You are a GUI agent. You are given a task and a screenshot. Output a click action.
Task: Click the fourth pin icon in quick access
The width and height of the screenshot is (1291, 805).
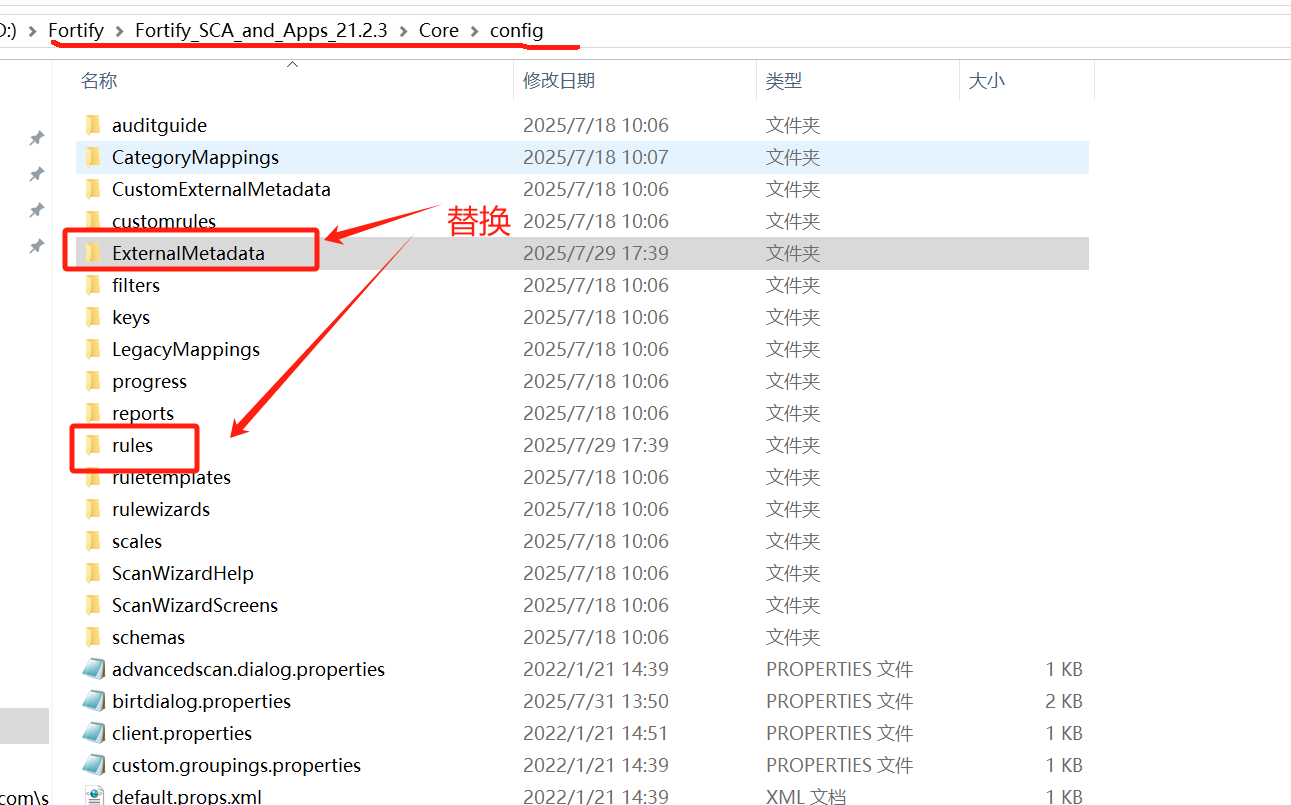36,246
